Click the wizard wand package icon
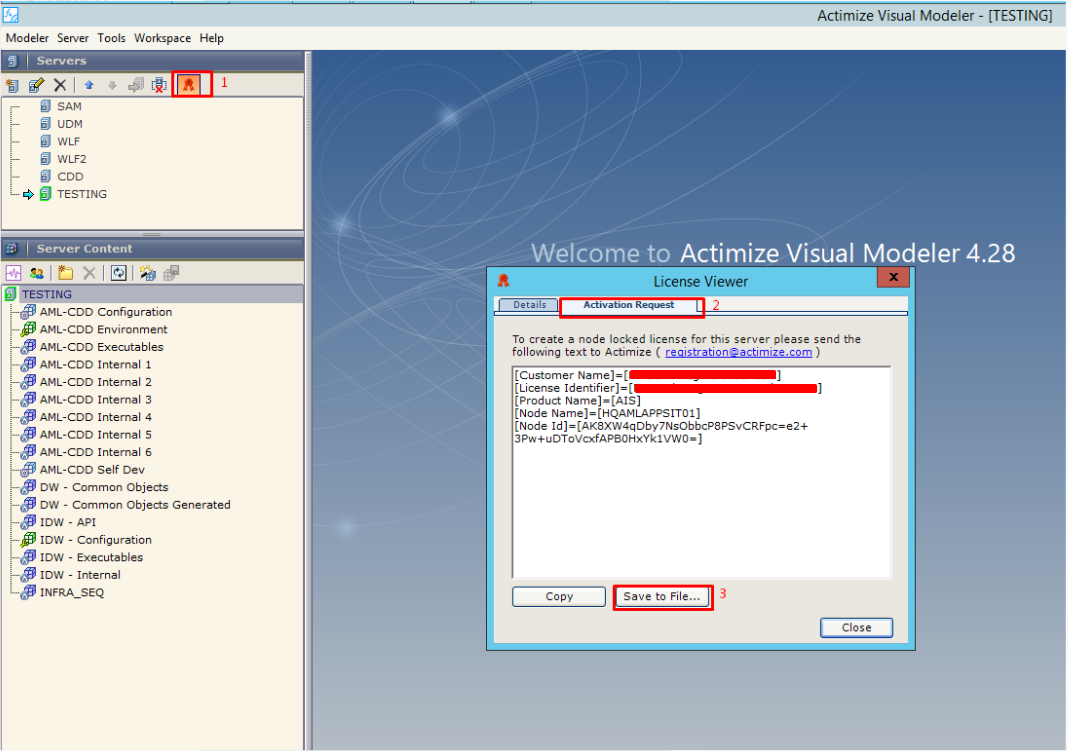1068x751 pixels. (147, 273)
